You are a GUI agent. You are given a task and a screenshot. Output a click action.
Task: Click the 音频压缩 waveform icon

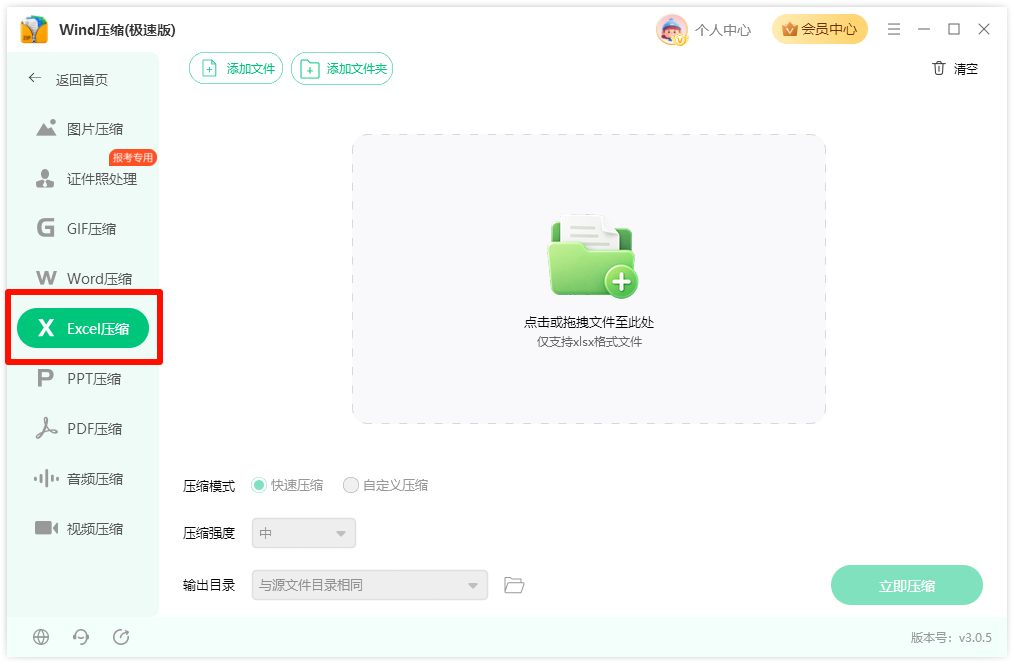pos(46,478)
